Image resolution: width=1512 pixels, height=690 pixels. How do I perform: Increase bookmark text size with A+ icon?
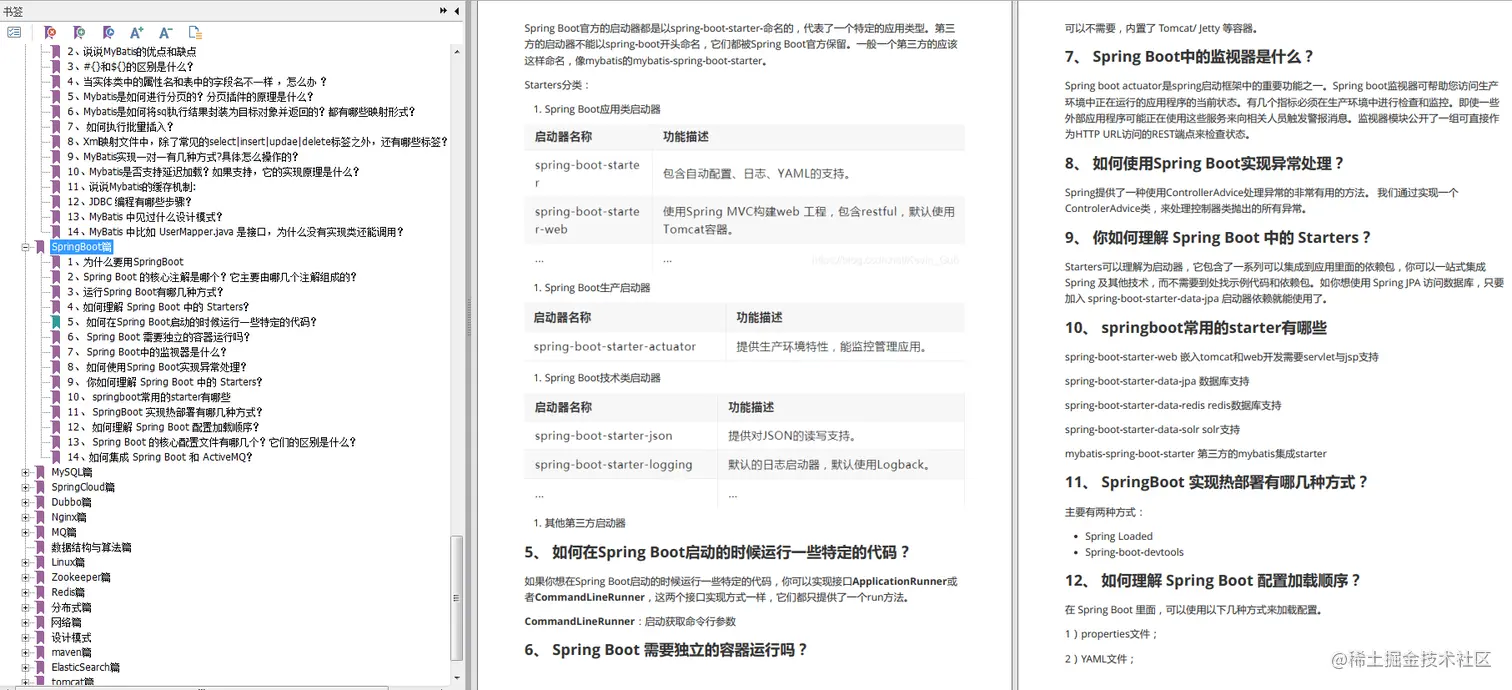(137, 32)
